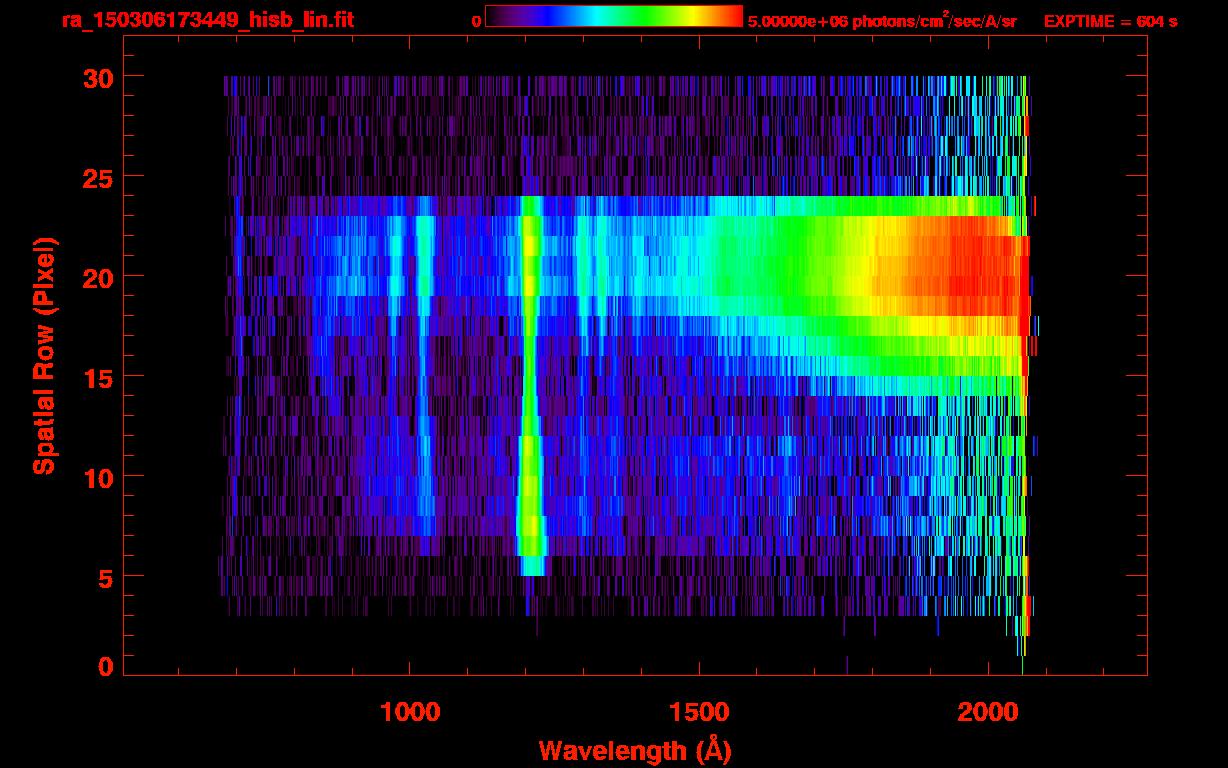1228x768 pixels.
Task: Click the filename ra_150306173449_hisb_lin.fit title
Action: click(207, 20)
